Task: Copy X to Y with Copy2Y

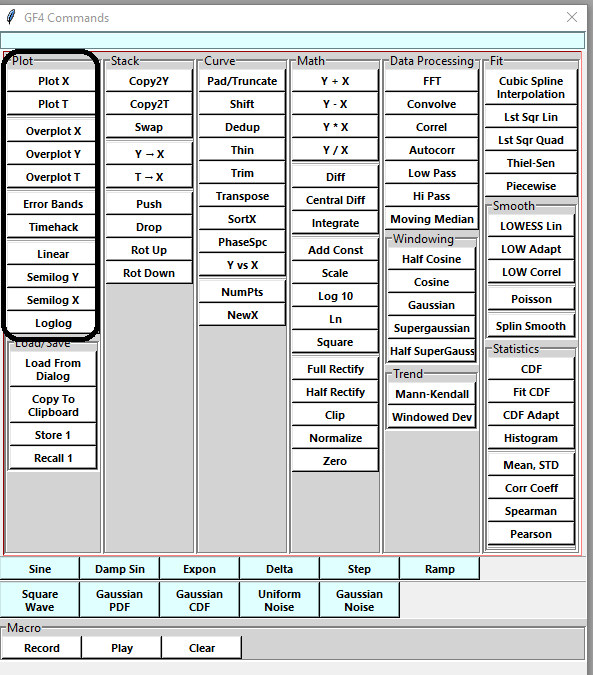Action: click(x=149, y=81)
